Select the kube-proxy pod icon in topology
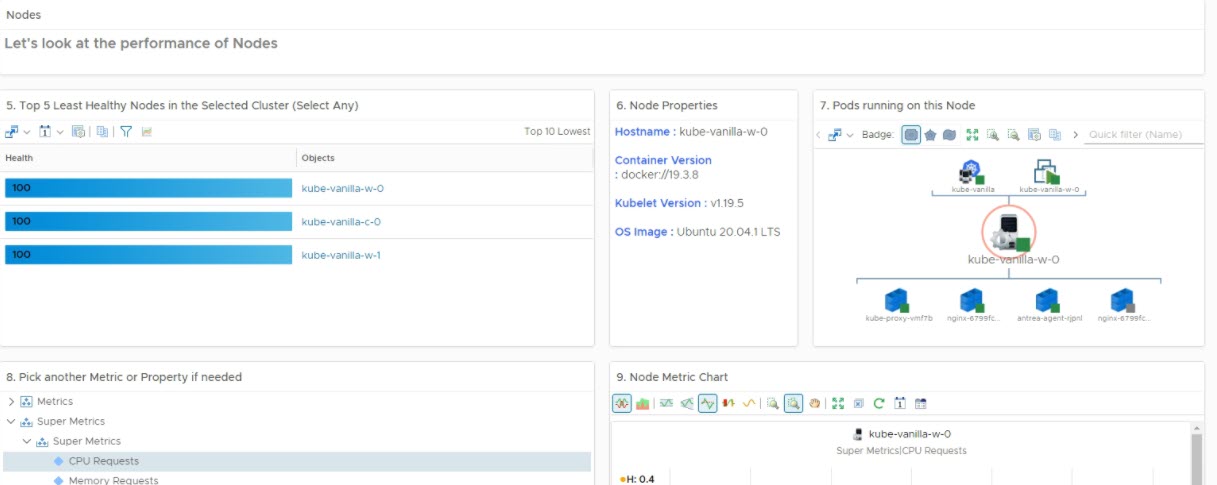The width and height of the screenshot is (1217, 485). (897, 300)
